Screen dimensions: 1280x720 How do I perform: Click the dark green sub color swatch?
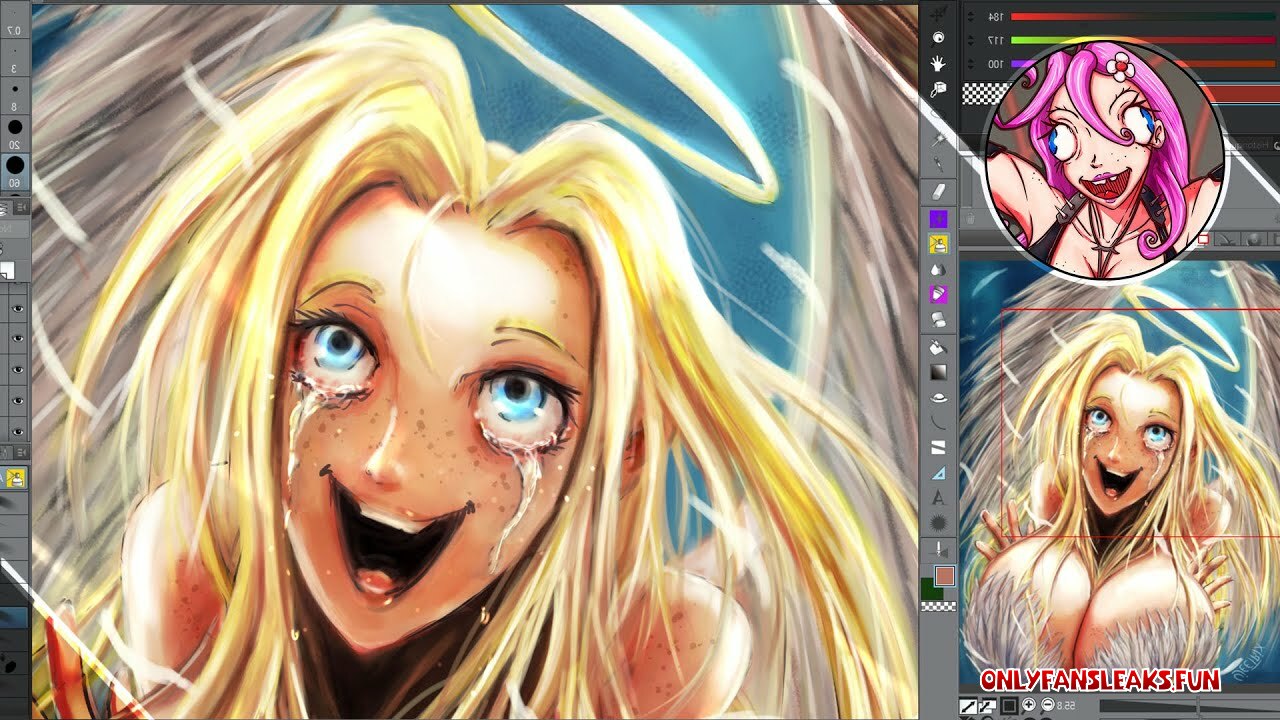click(930, 589)
